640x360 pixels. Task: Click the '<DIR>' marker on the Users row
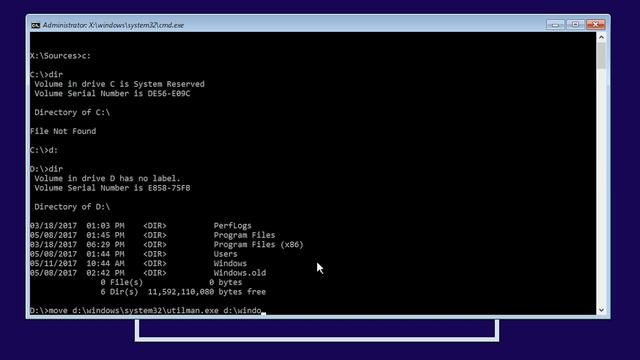coord(155,254)
